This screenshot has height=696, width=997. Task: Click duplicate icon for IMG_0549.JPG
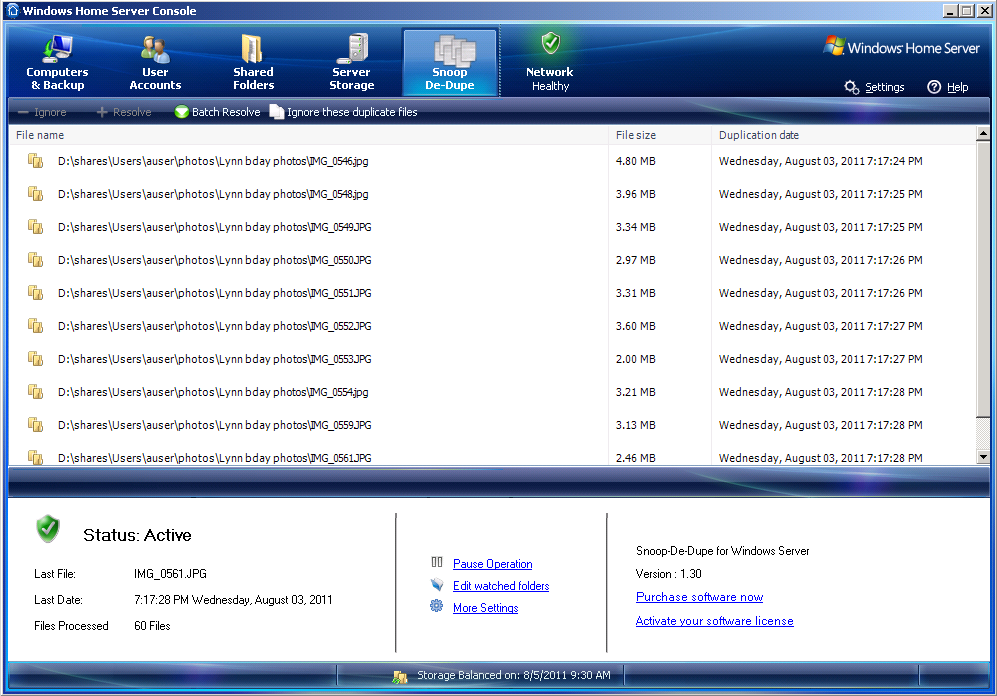[x=36, y=227]
